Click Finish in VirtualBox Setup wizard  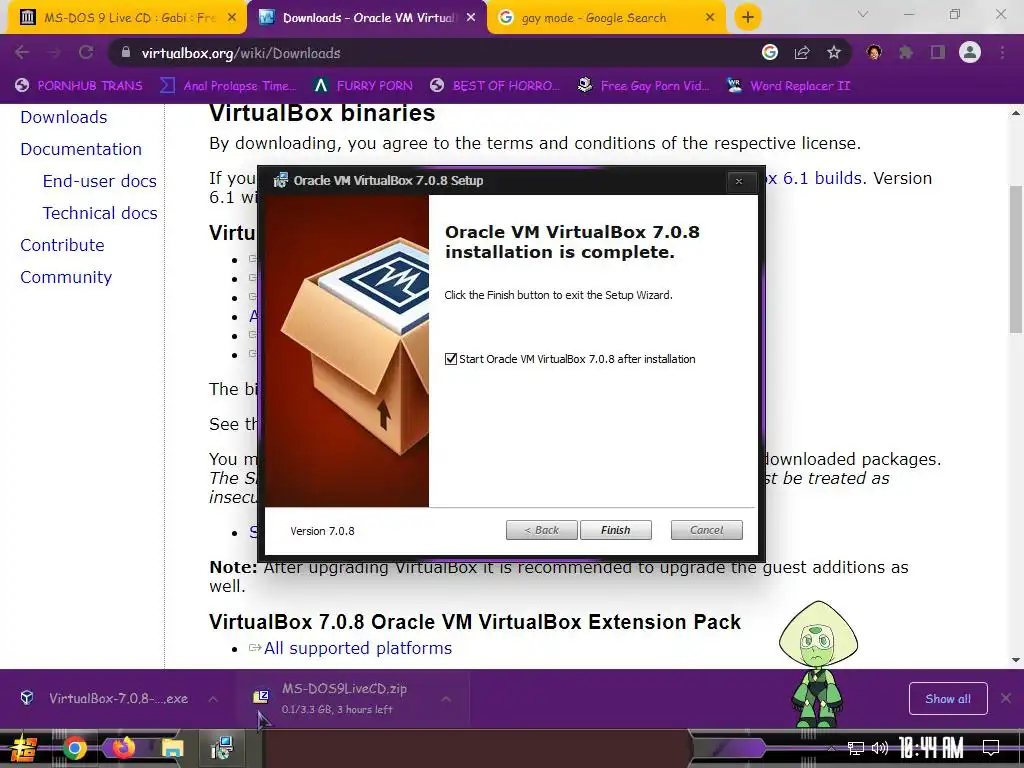pos(615,530)
